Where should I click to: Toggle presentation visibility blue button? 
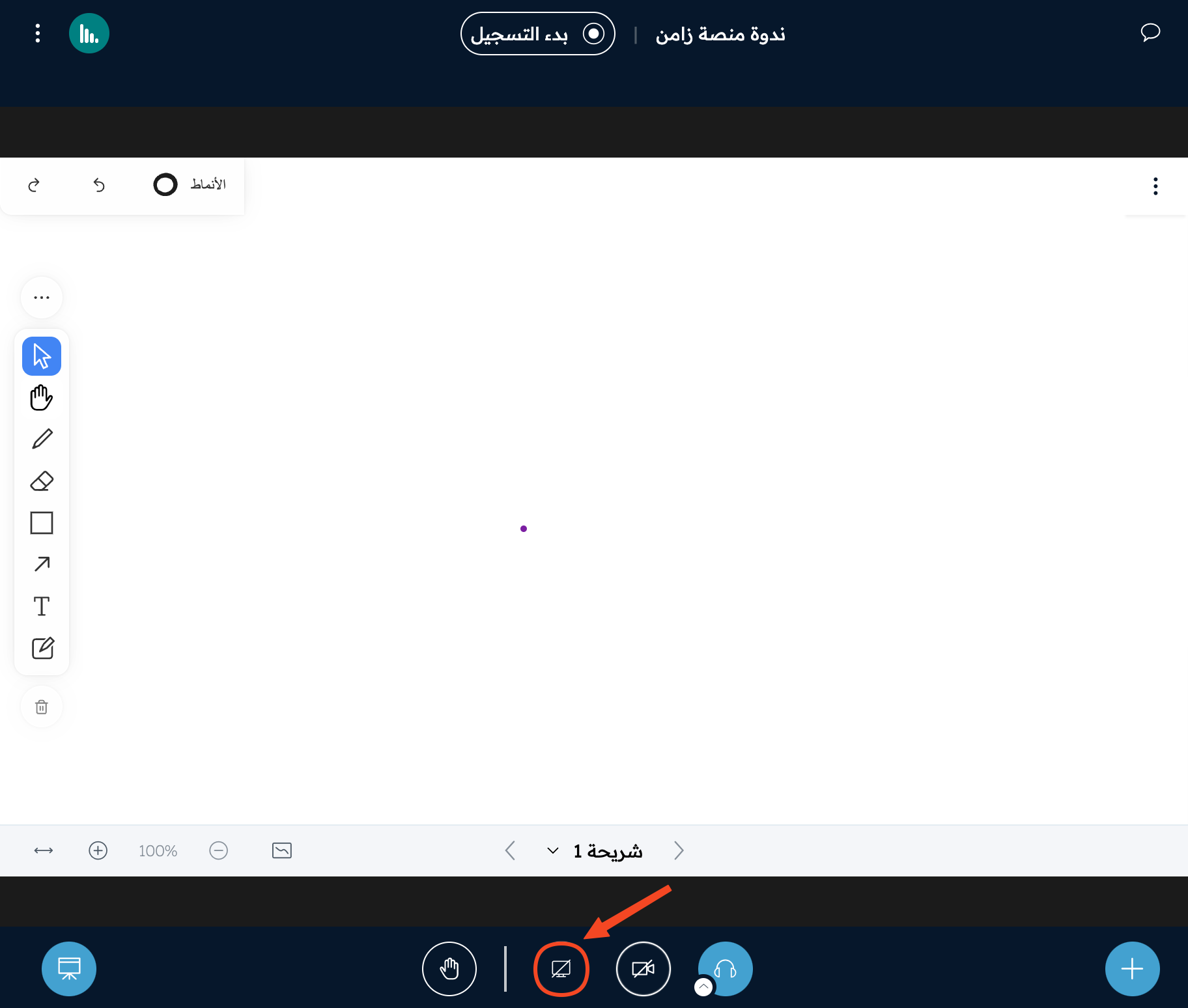tap(69, 969)
